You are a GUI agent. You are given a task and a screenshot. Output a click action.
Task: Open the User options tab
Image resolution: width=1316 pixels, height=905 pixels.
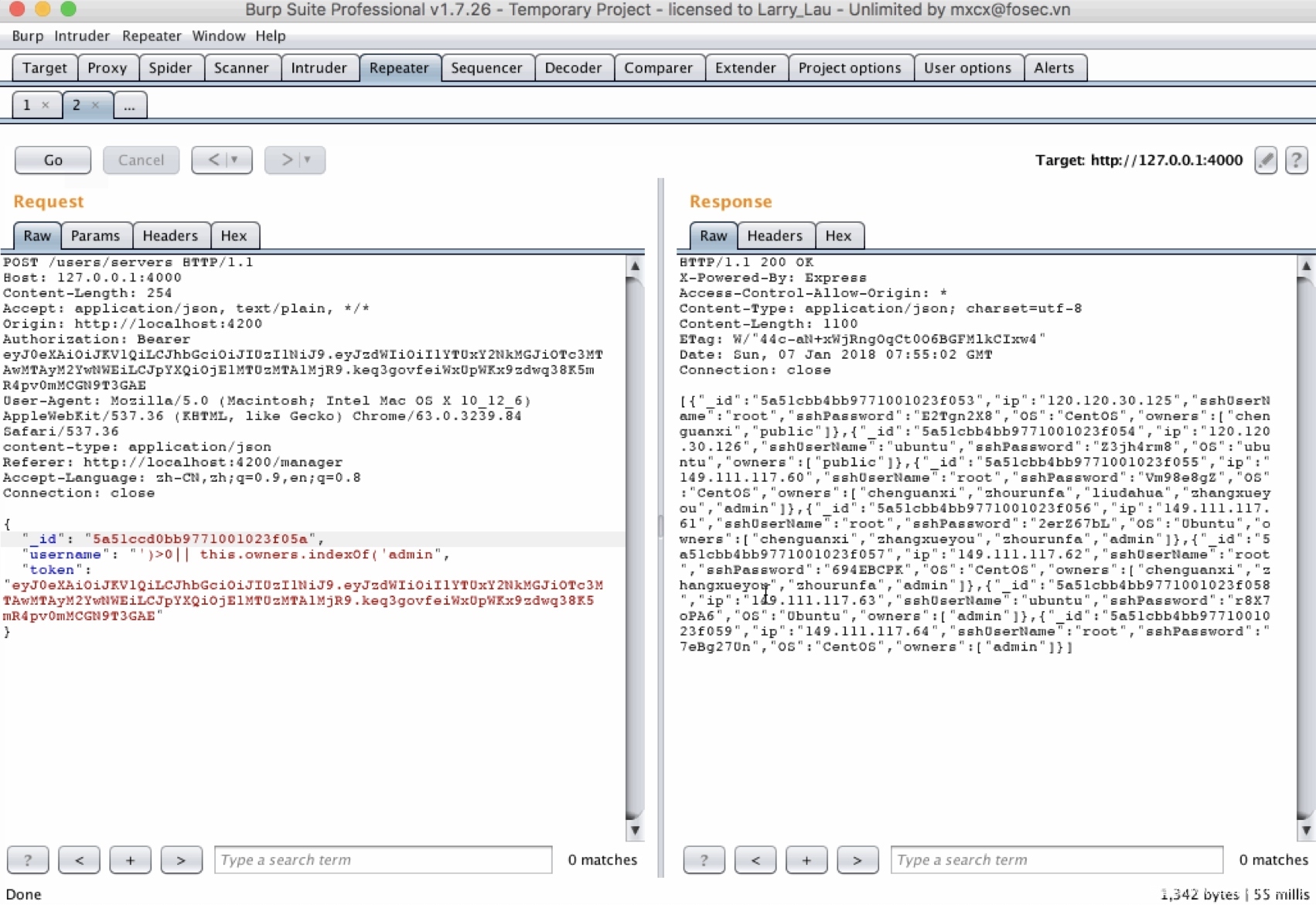click(967, 68)
